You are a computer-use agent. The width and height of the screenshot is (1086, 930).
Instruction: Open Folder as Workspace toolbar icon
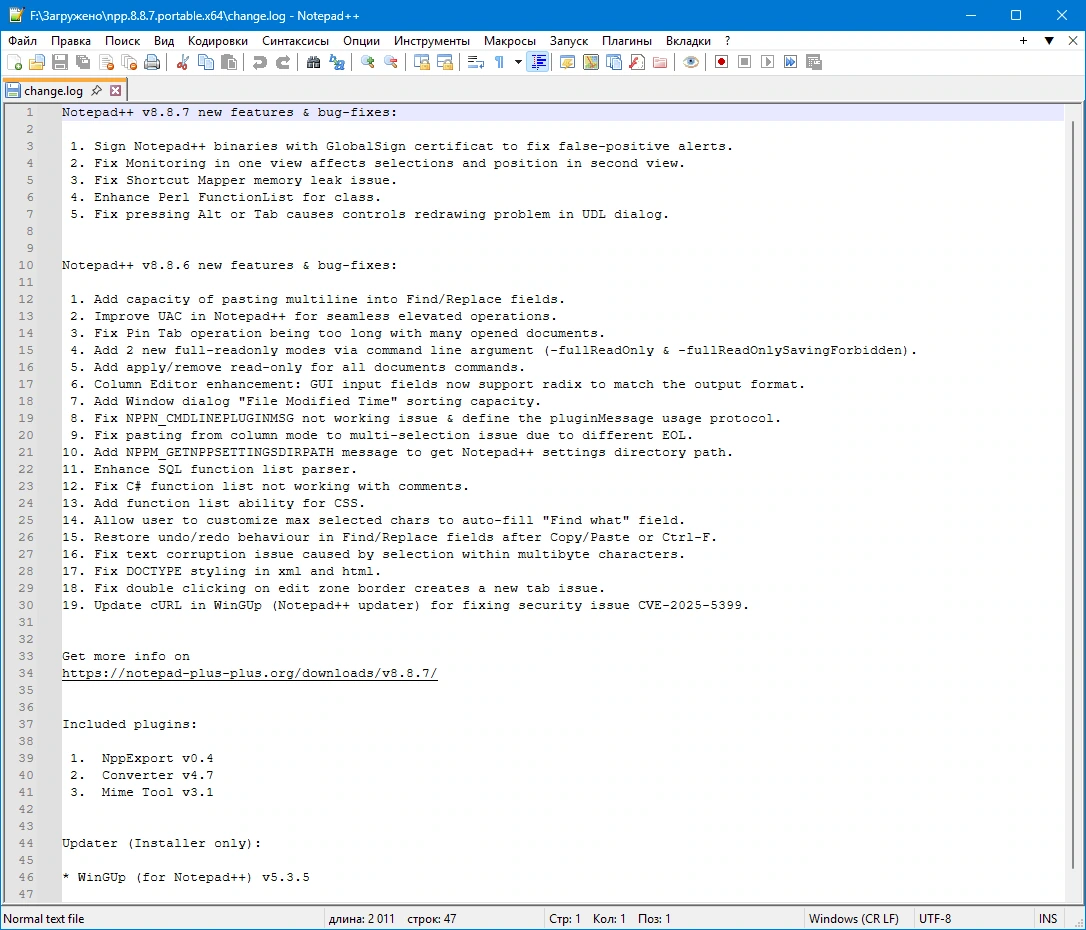pos(660,63)
